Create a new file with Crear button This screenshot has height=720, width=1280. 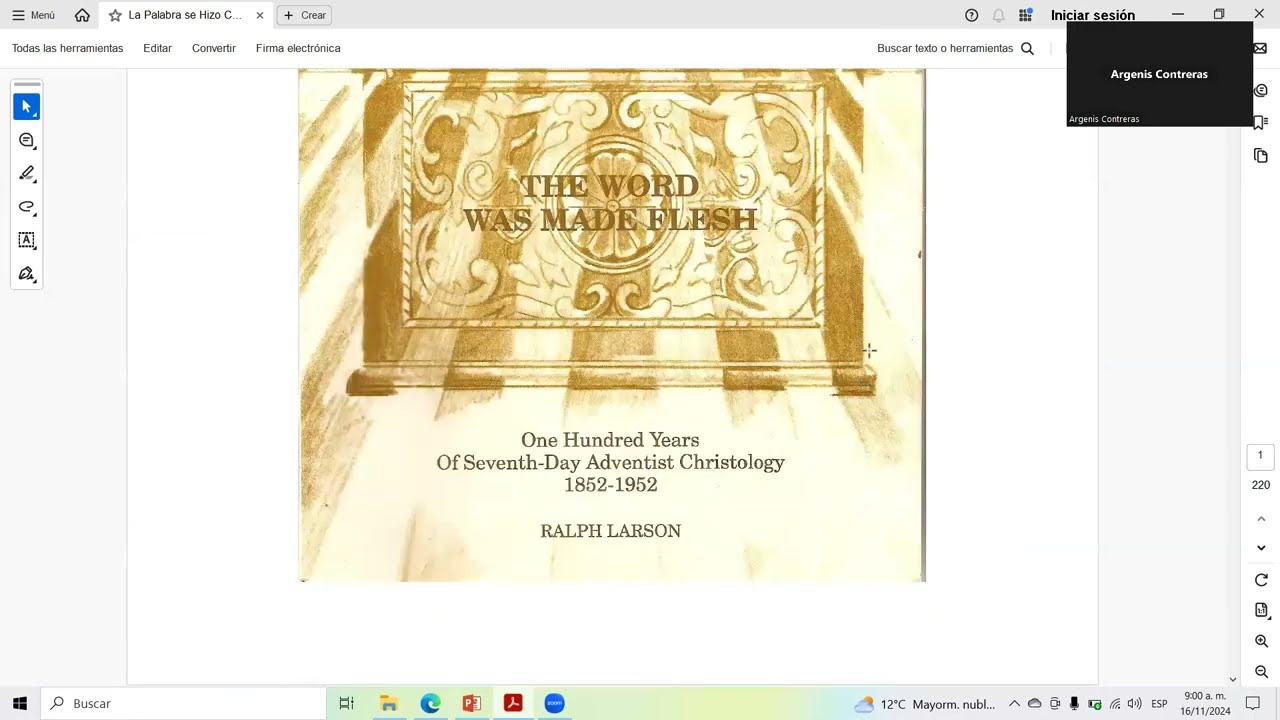305,15
